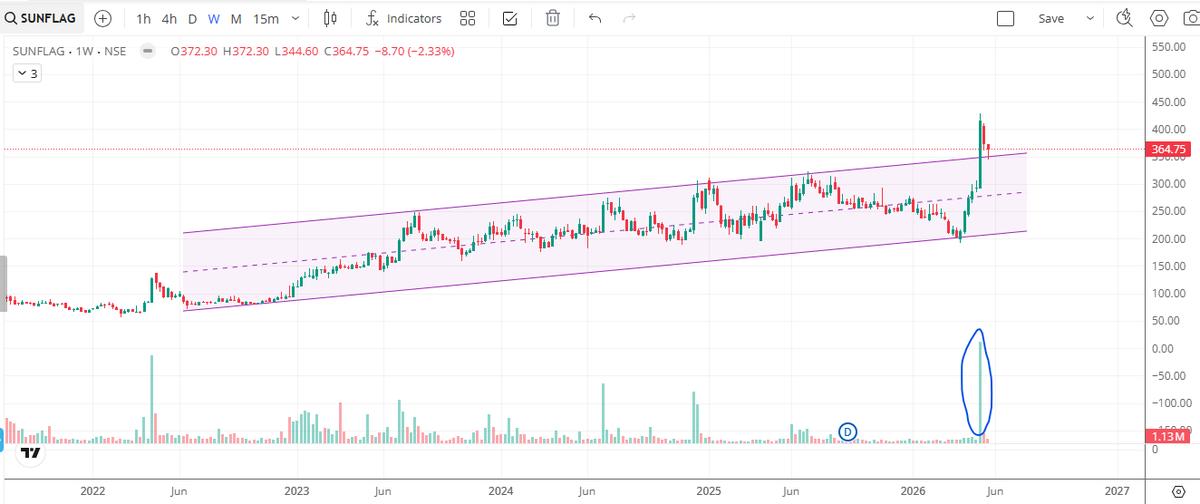Redo action with the forward arrow

coord(629,18)
